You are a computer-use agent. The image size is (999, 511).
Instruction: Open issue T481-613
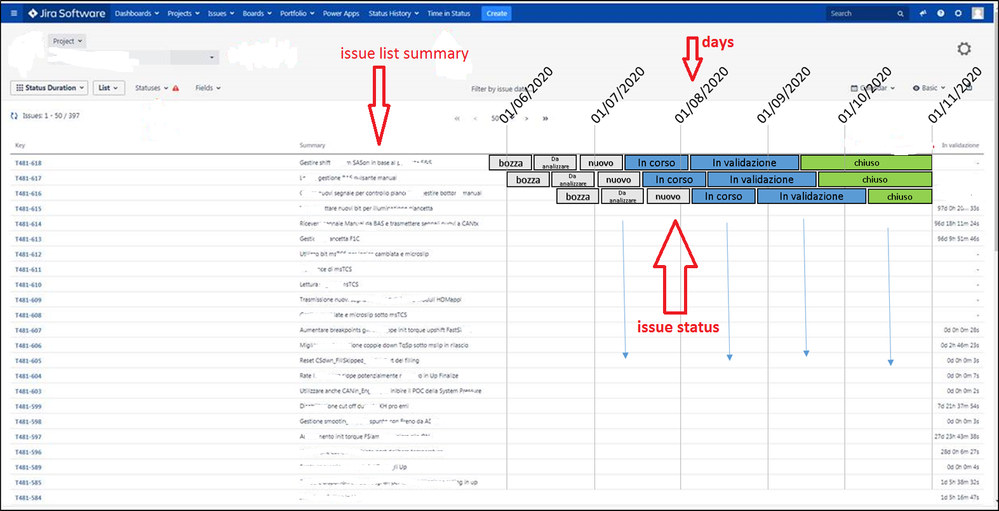tap(28, 240)
